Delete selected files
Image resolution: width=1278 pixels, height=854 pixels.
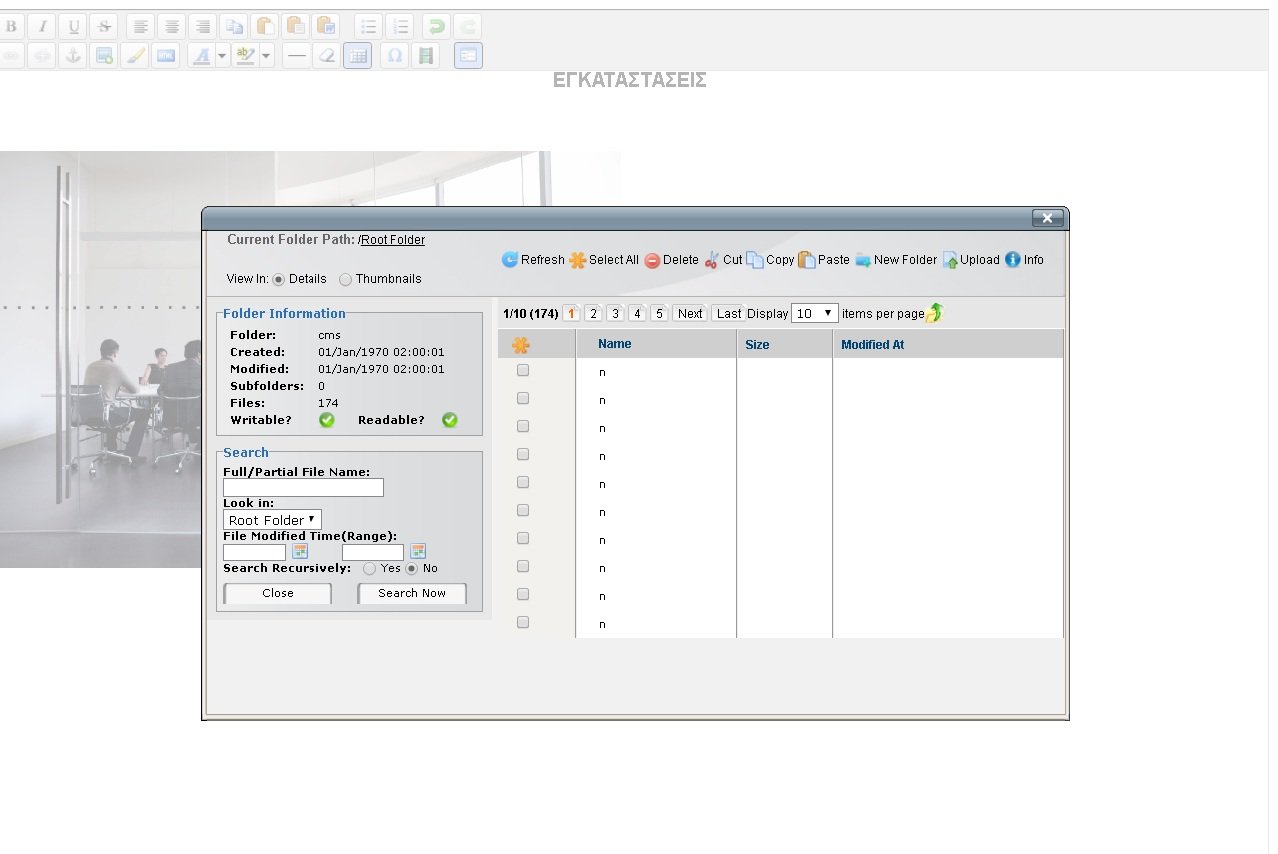pos(671,260)
